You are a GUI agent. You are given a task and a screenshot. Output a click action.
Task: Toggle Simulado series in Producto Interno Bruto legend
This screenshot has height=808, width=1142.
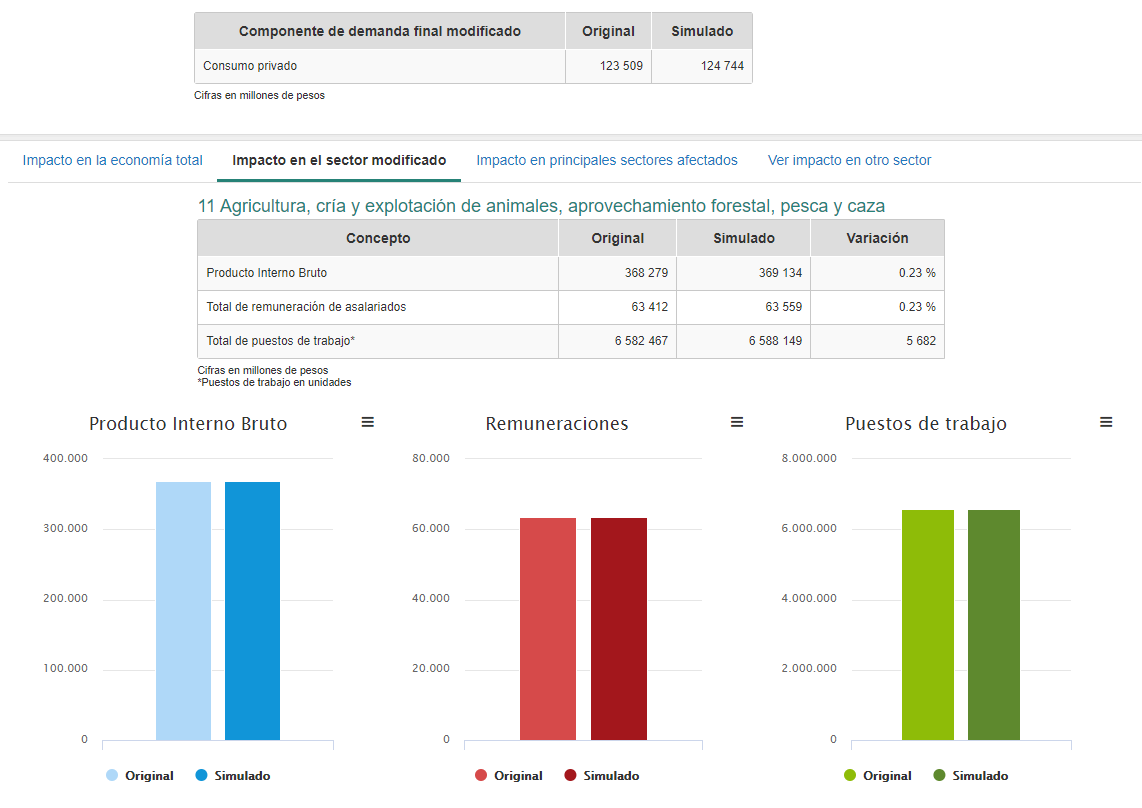pyautogui.click(x=232, y=776)
